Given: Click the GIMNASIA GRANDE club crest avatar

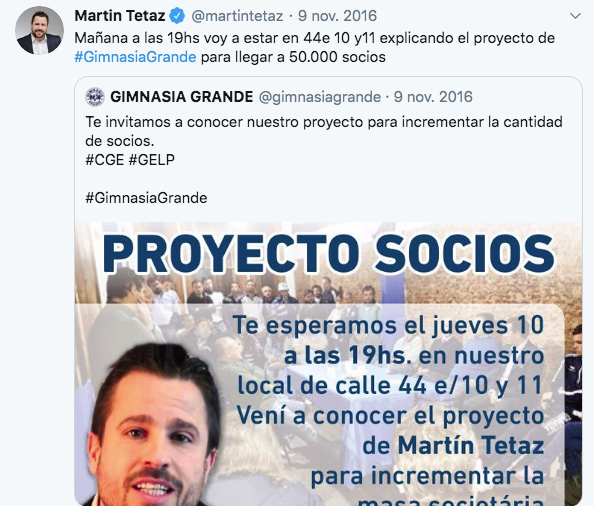Looking at the screenshot, I should (95, 97).
